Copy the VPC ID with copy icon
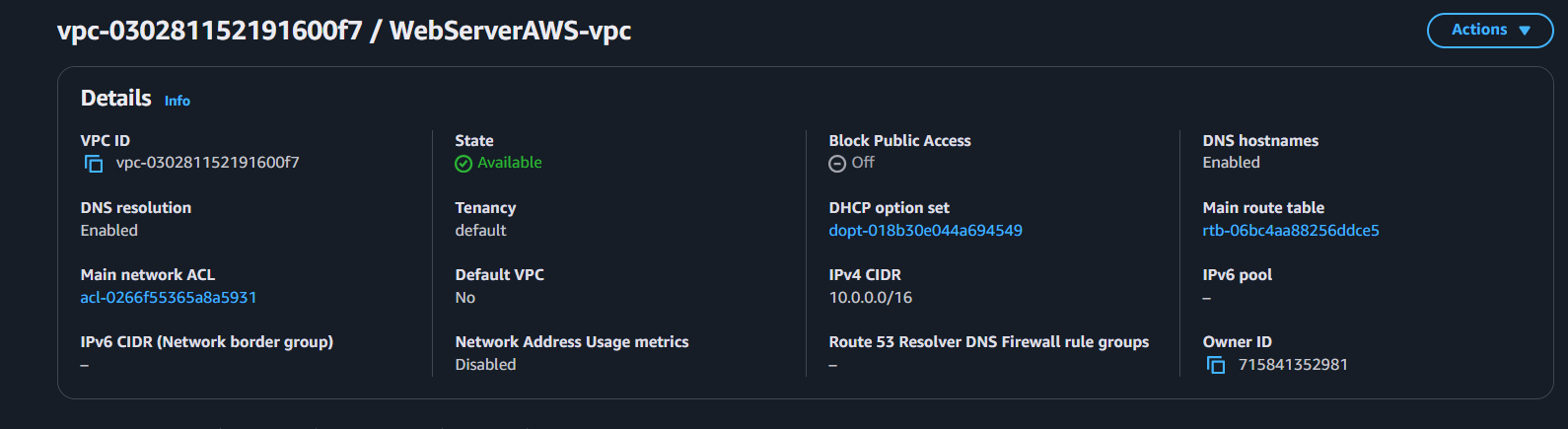The height and width of the screenshot is (429, 1568). pos(94,164)
